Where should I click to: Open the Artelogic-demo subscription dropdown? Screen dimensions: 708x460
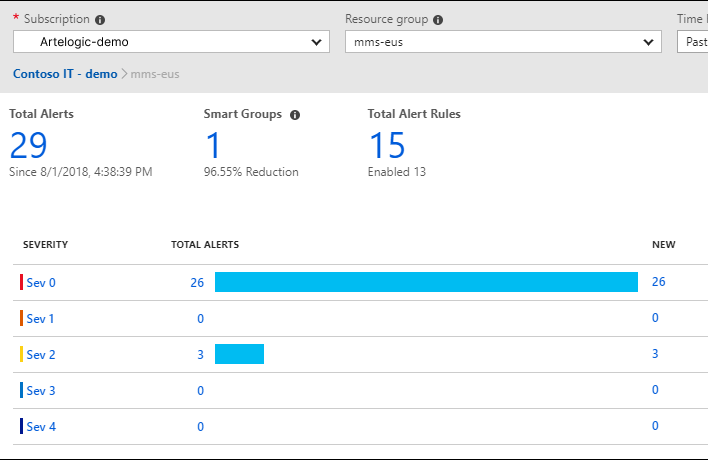171,42
